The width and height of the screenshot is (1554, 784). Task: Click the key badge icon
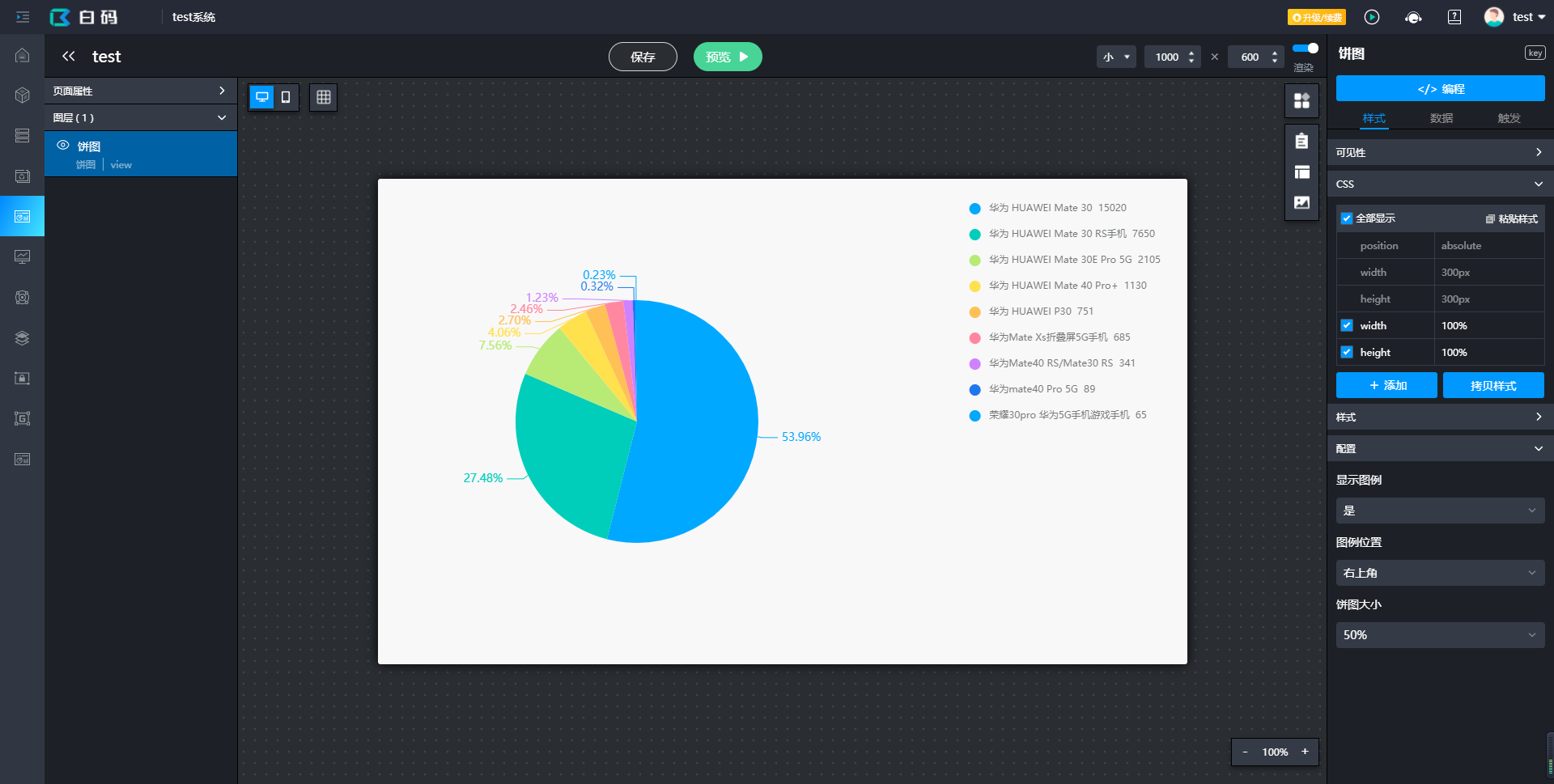click(x=1535, y=53)
